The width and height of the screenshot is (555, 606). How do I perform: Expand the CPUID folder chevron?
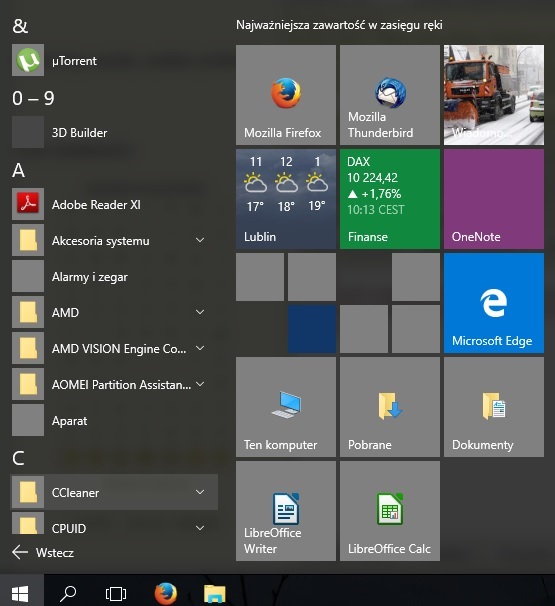point(200,528)
